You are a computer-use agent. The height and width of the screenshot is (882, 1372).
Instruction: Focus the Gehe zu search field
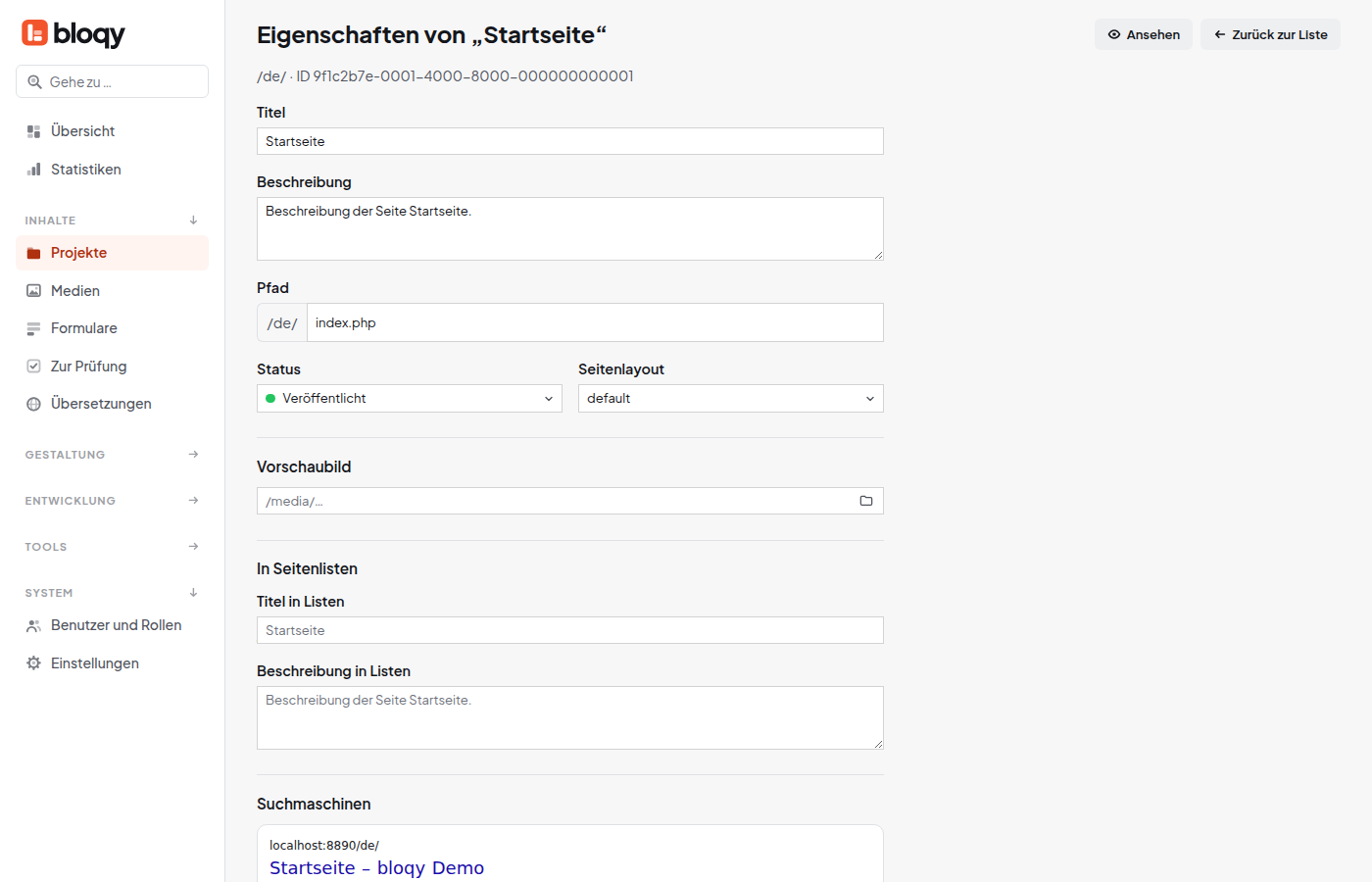(x=112, y=81)
